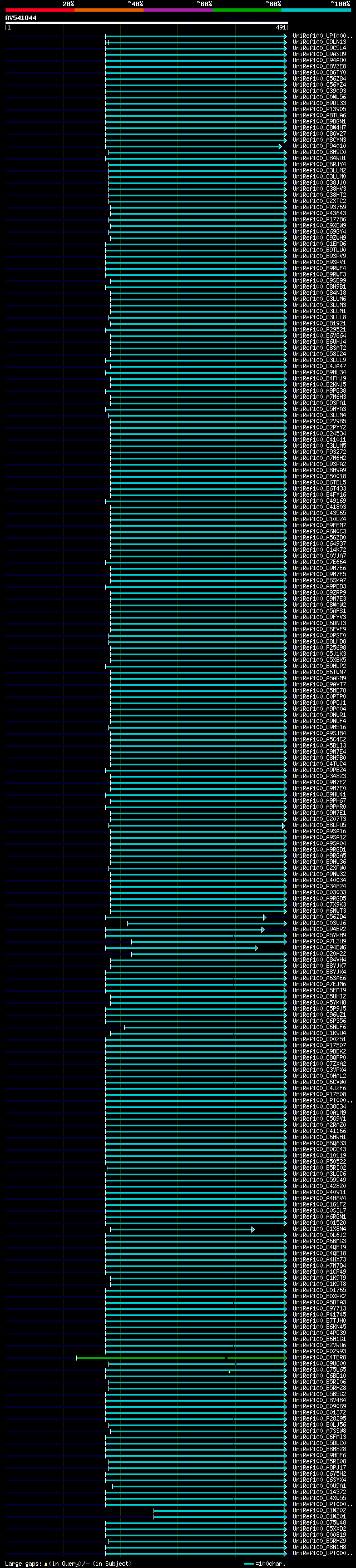Click the red 20% identity legend segment
The image size is (356, 1568).
(39, 10)
